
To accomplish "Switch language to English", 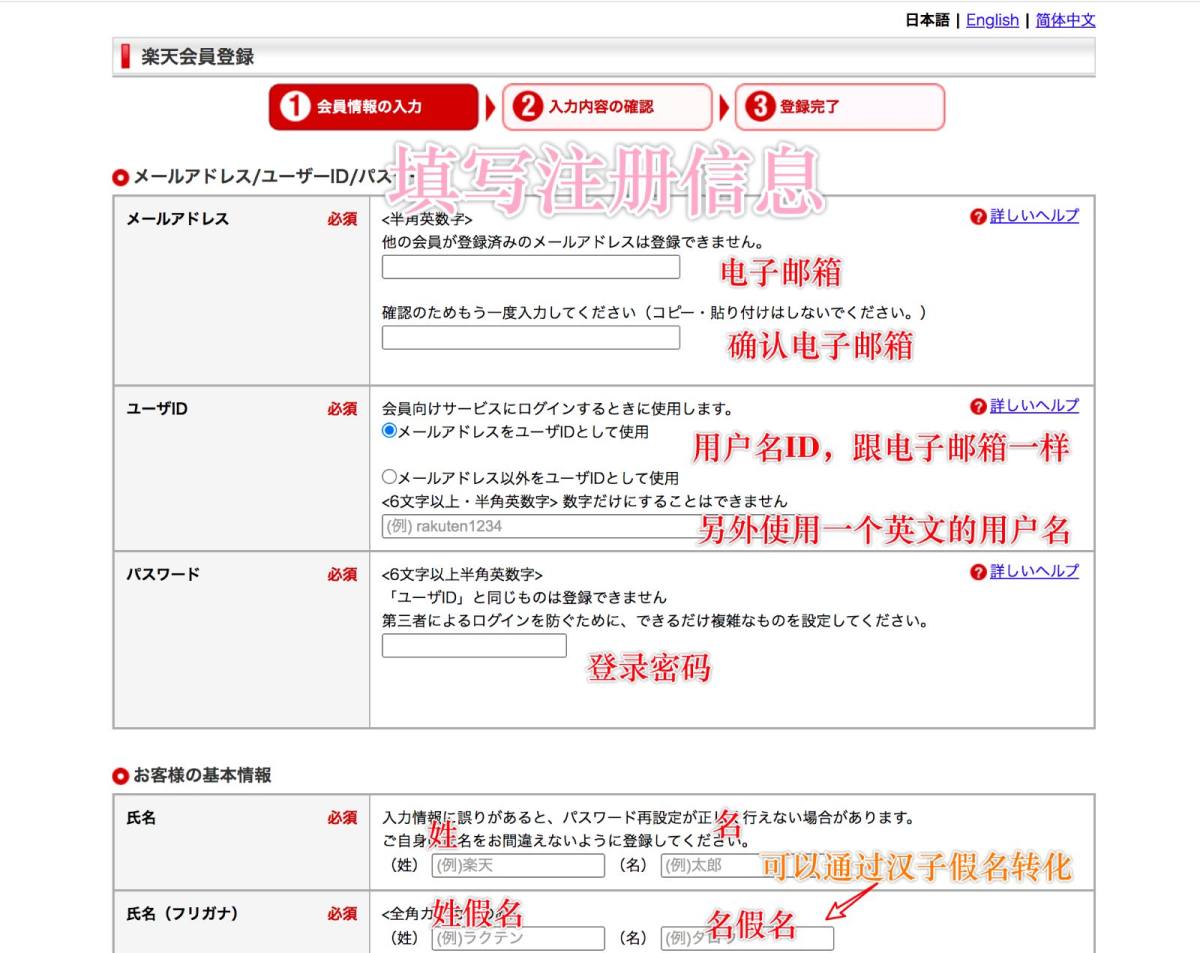I will click(x=992, y=20).
